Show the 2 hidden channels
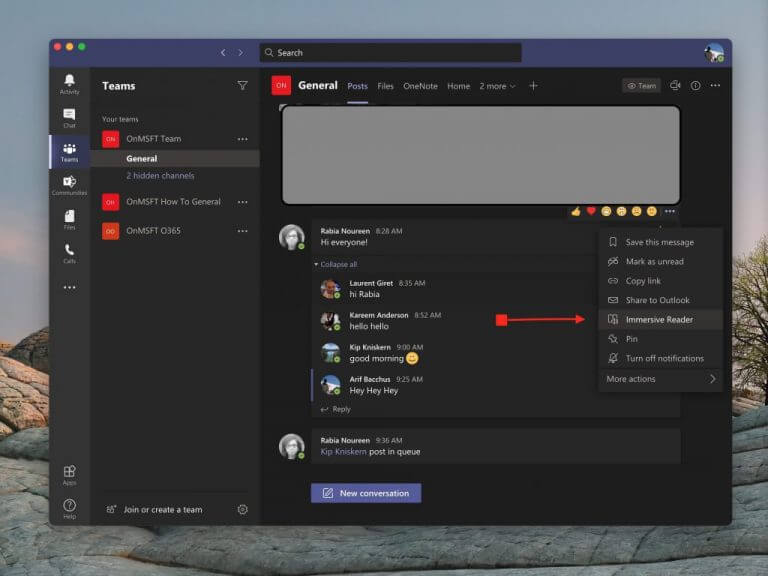768x576 pixels. [x=160, y=176]
